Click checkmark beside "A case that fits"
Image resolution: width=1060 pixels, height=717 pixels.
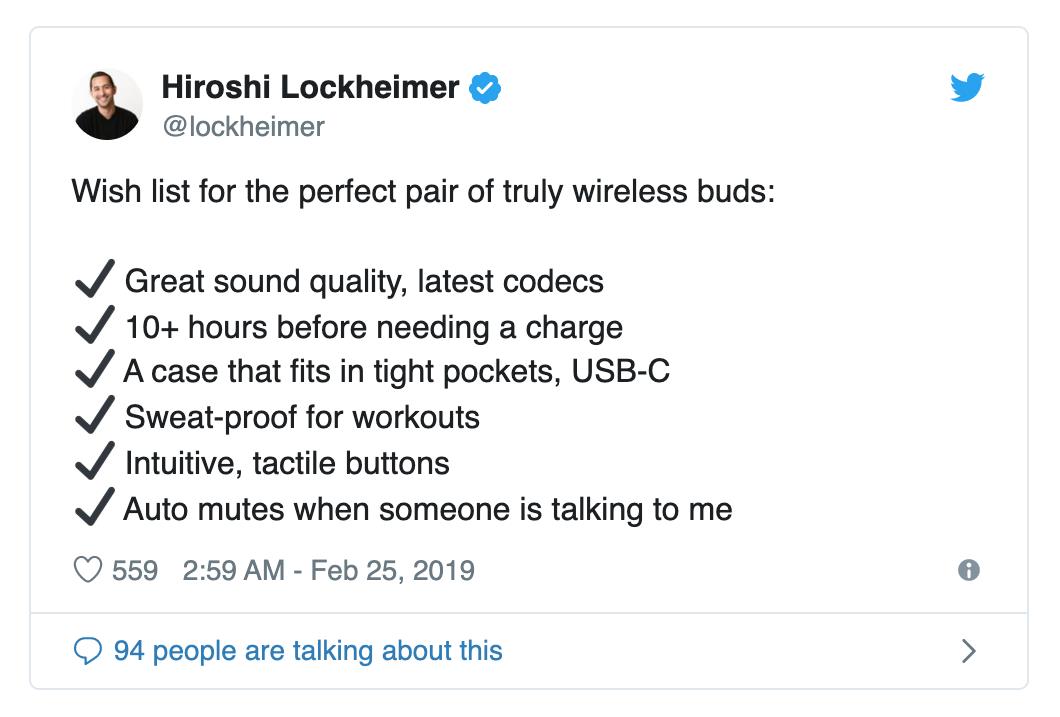[94, 371]
